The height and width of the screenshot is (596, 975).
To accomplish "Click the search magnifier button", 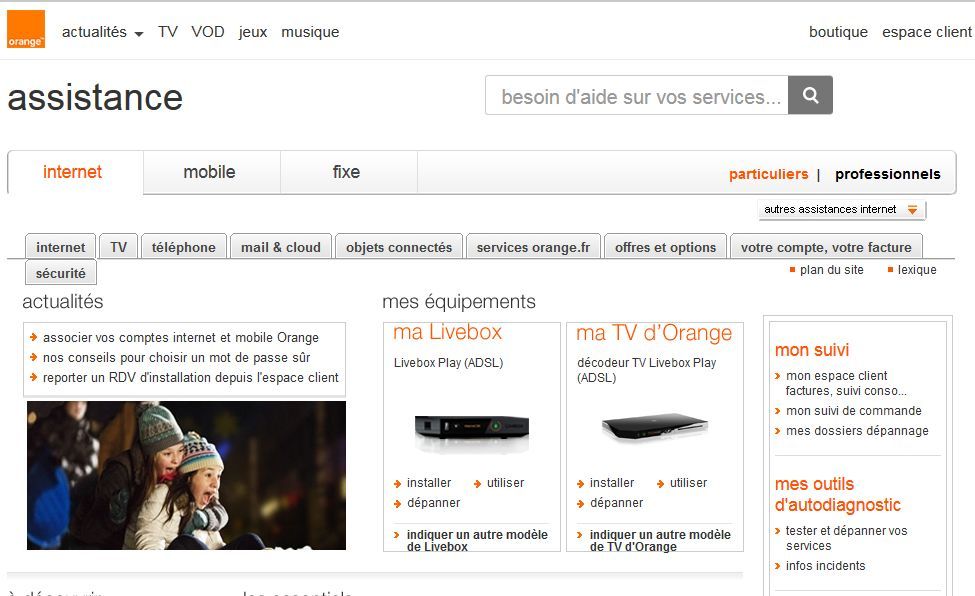I will (810, 95).
